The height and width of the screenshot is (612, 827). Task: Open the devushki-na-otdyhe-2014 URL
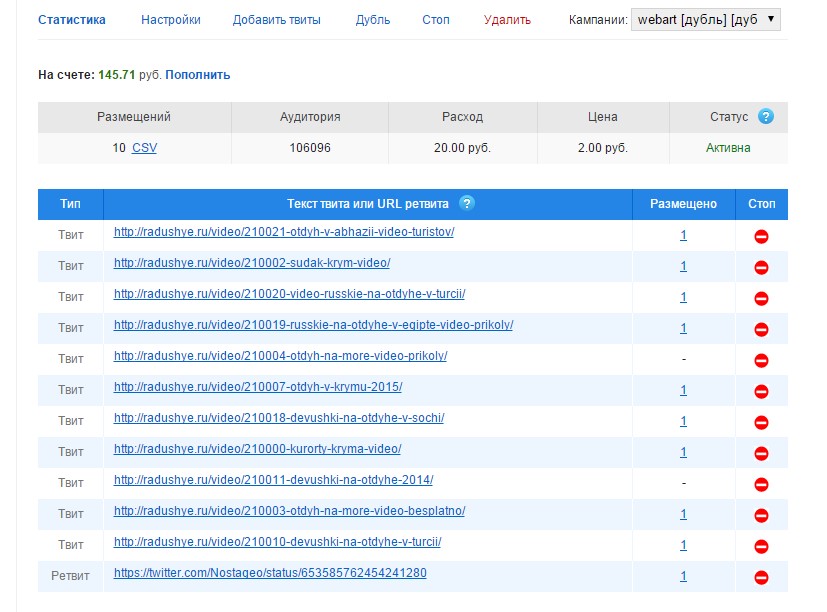[274, 480]
